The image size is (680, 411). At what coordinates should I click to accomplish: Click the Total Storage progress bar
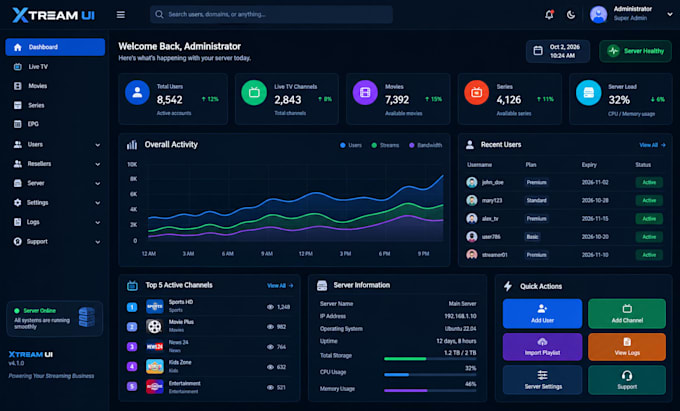(430, 359)
